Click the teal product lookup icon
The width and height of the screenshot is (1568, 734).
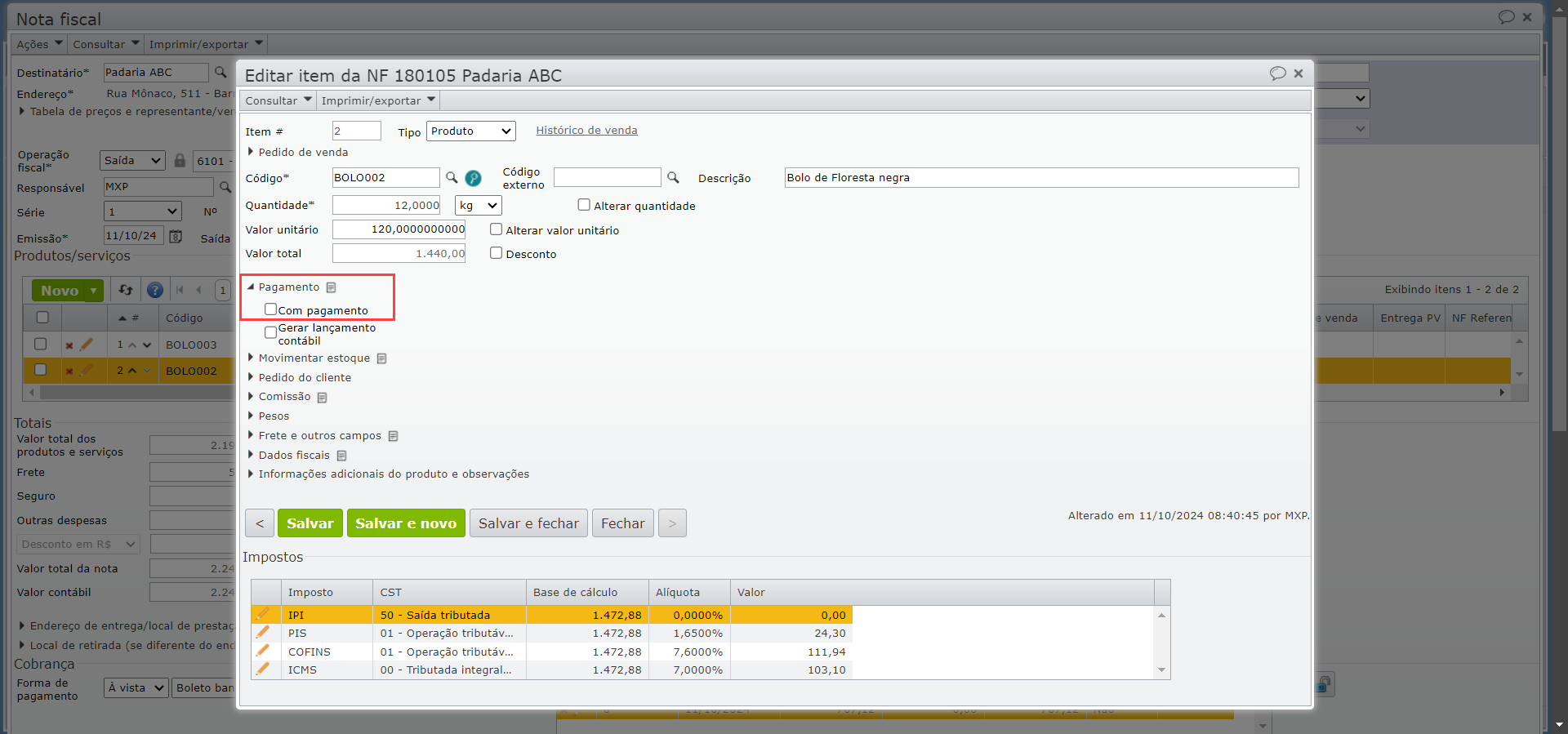[x=473, y=178]
